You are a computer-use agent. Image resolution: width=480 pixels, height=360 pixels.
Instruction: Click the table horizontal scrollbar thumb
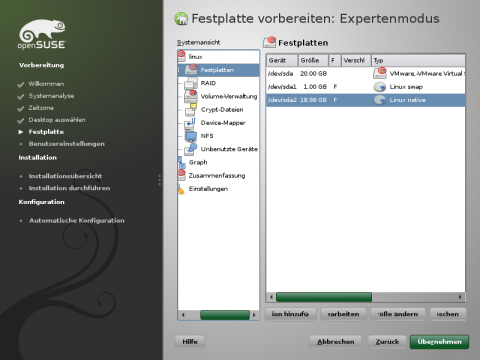coord(324,297)
